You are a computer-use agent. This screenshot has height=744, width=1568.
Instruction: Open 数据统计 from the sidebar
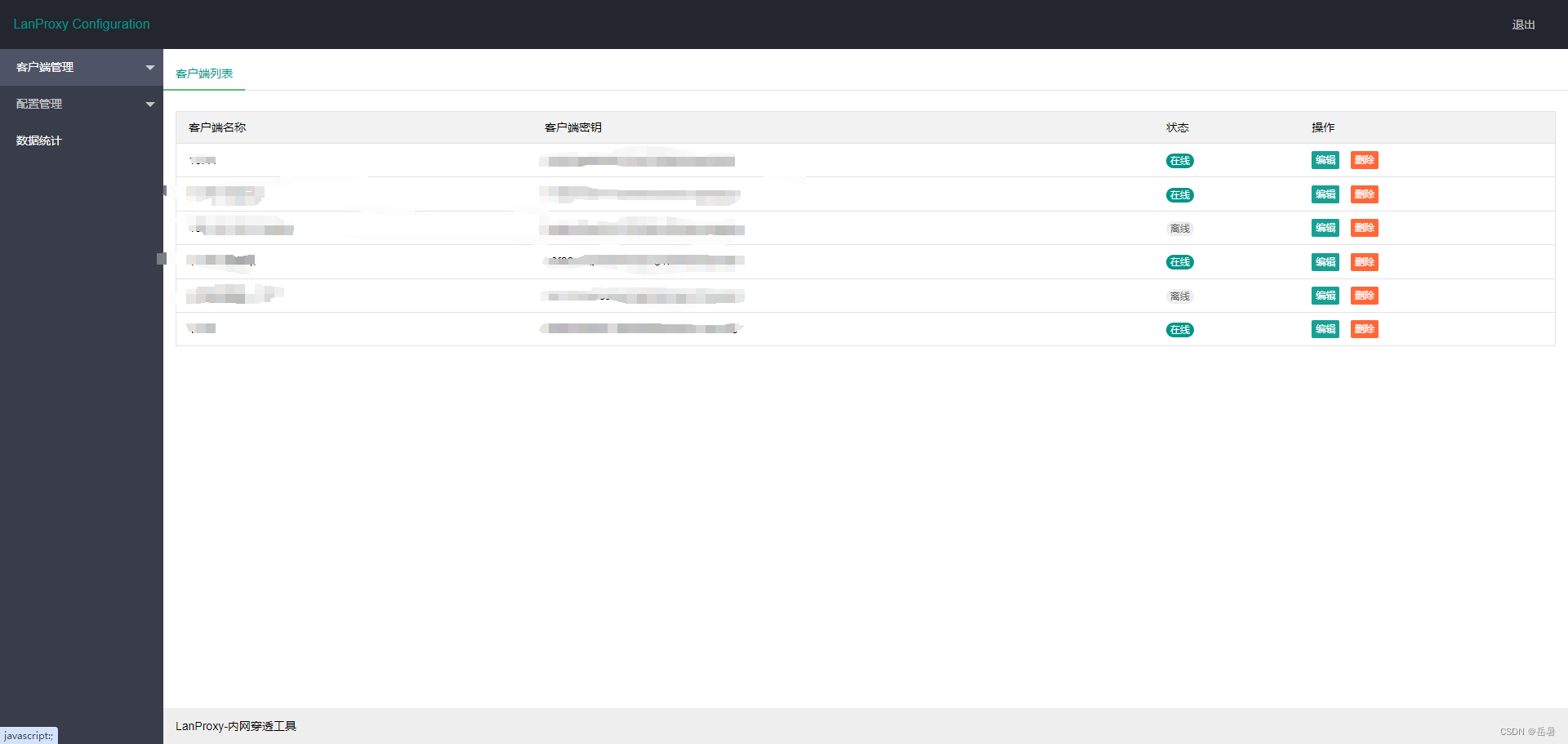38,140
